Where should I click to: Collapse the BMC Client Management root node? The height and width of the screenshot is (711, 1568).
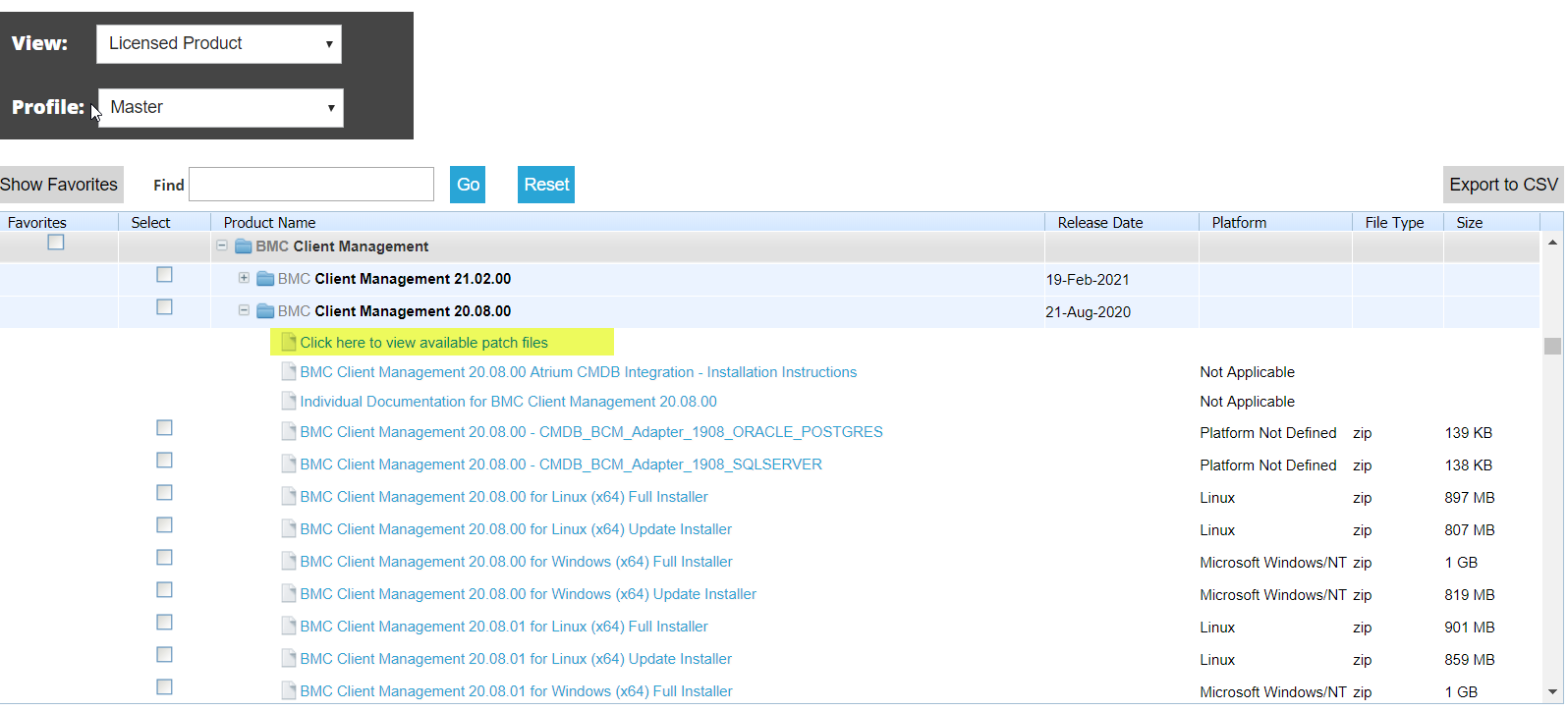[222, 246]
